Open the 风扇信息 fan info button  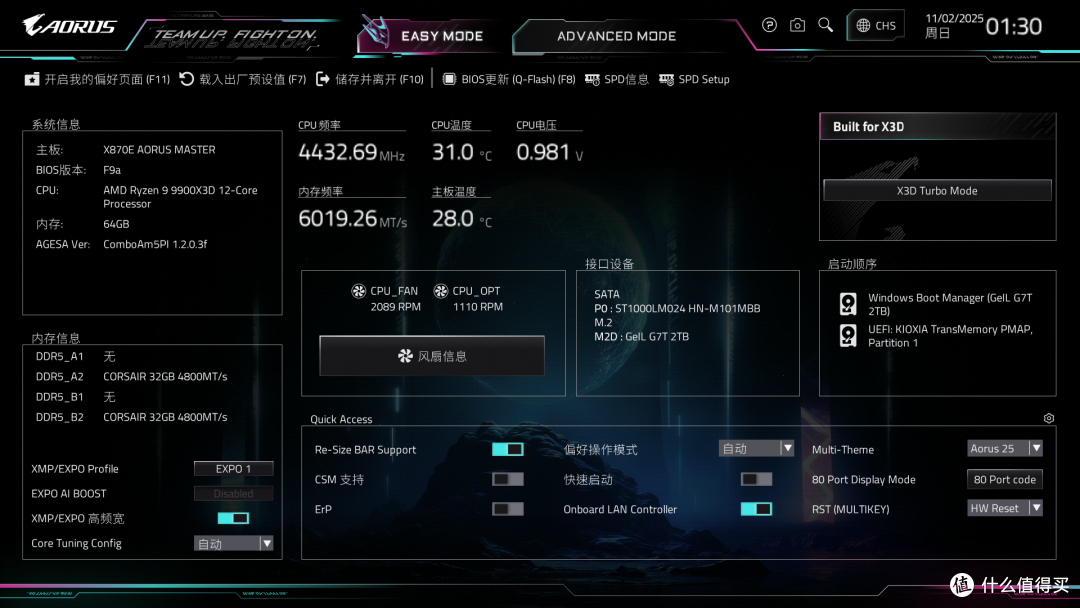432,356
